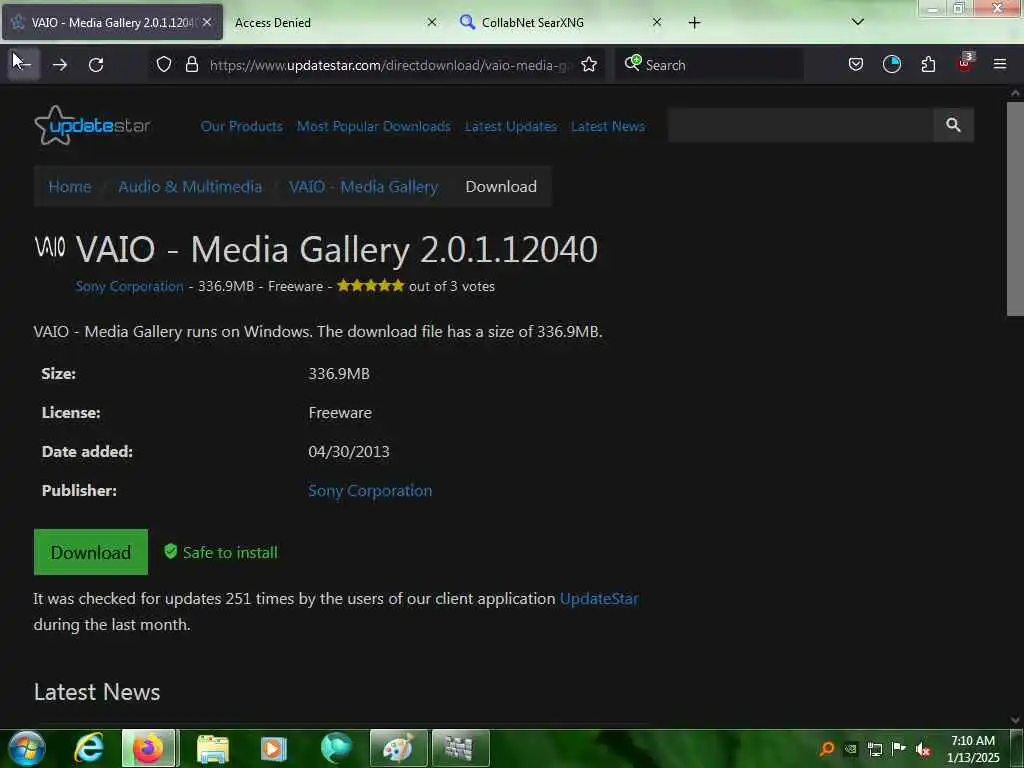Go to Home breadcrumb
This screenshot has height=768, width=1024.
pyautogui.click(x=70, y=187)
